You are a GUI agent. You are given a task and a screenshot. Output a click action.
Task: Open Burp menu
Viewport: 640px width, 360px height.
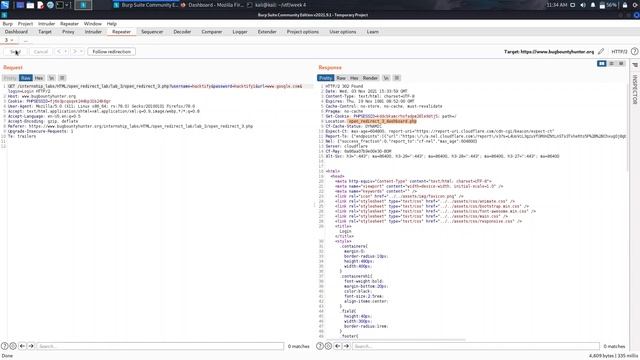pos(7,24)
